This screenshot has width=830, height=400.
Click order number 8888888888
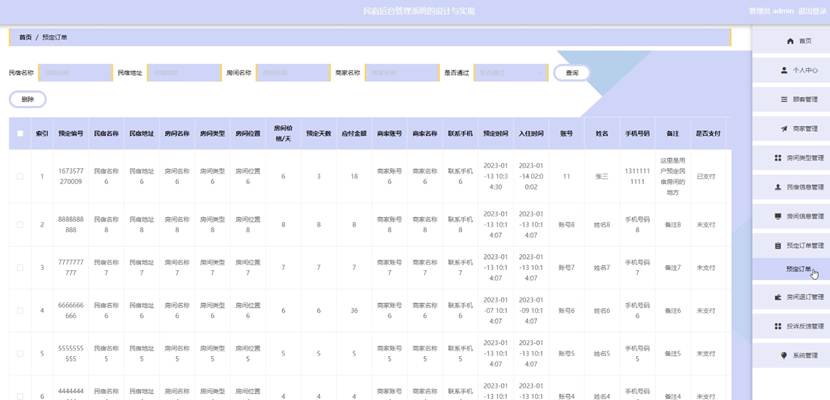pos(70,224)
